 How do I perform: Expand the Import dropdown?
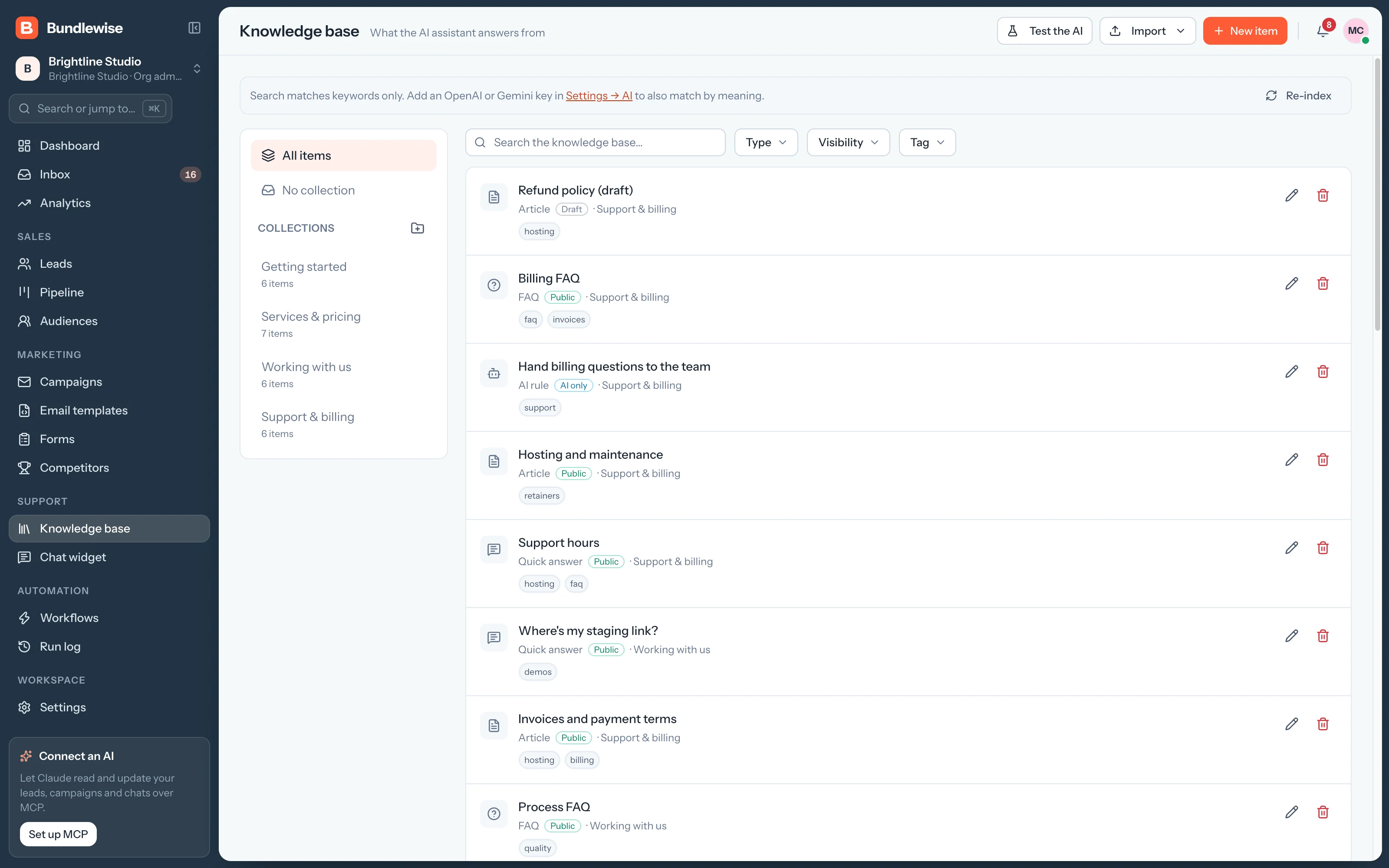(1147, 31)
